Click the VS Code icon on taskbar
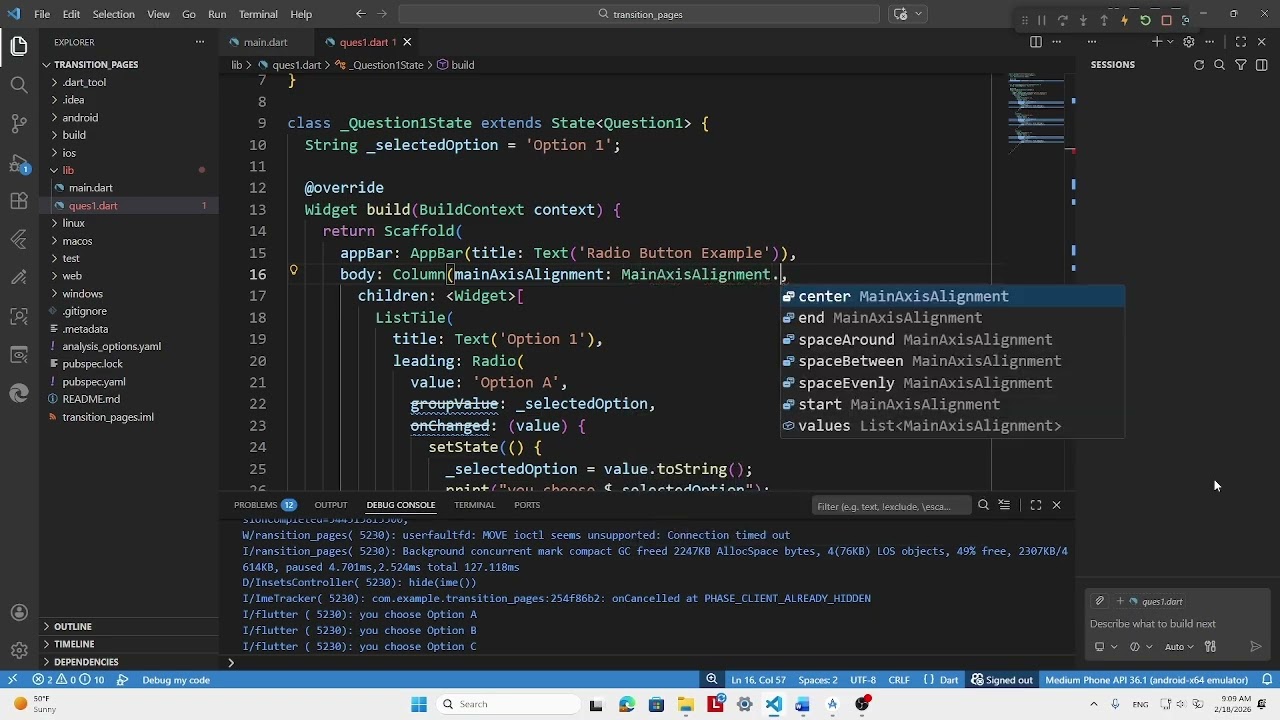This screenshot has height=720, width=1280. pyautogui.click(x=774, y=704)
